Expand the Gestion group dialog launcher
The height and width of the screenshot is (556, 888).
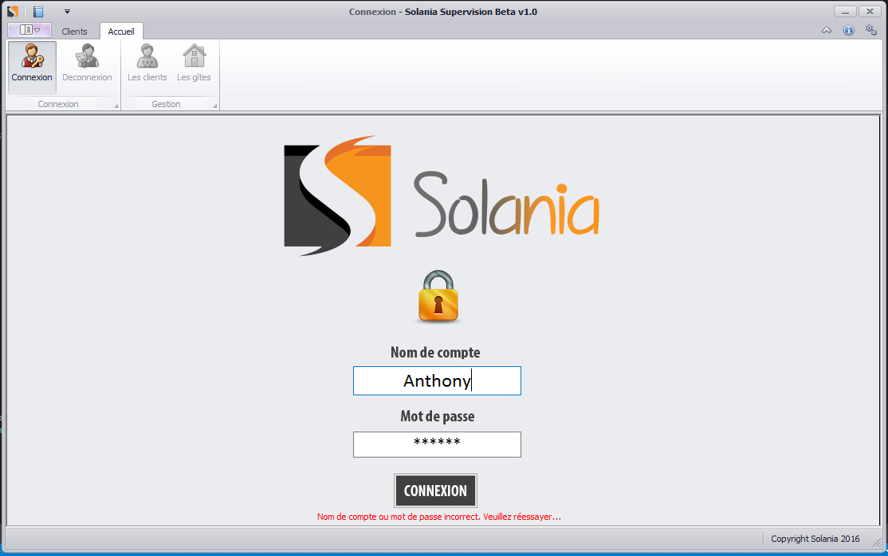coord(214,105)
